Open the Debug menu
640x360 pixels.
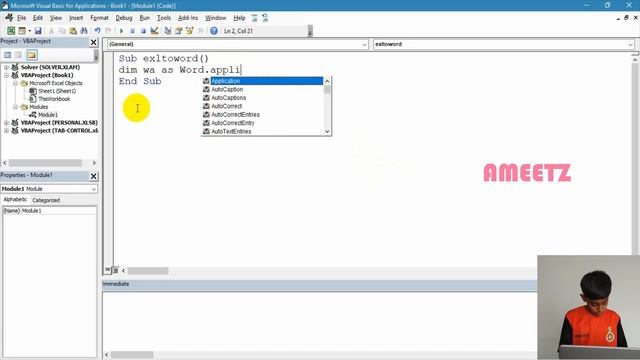[124, 18]
